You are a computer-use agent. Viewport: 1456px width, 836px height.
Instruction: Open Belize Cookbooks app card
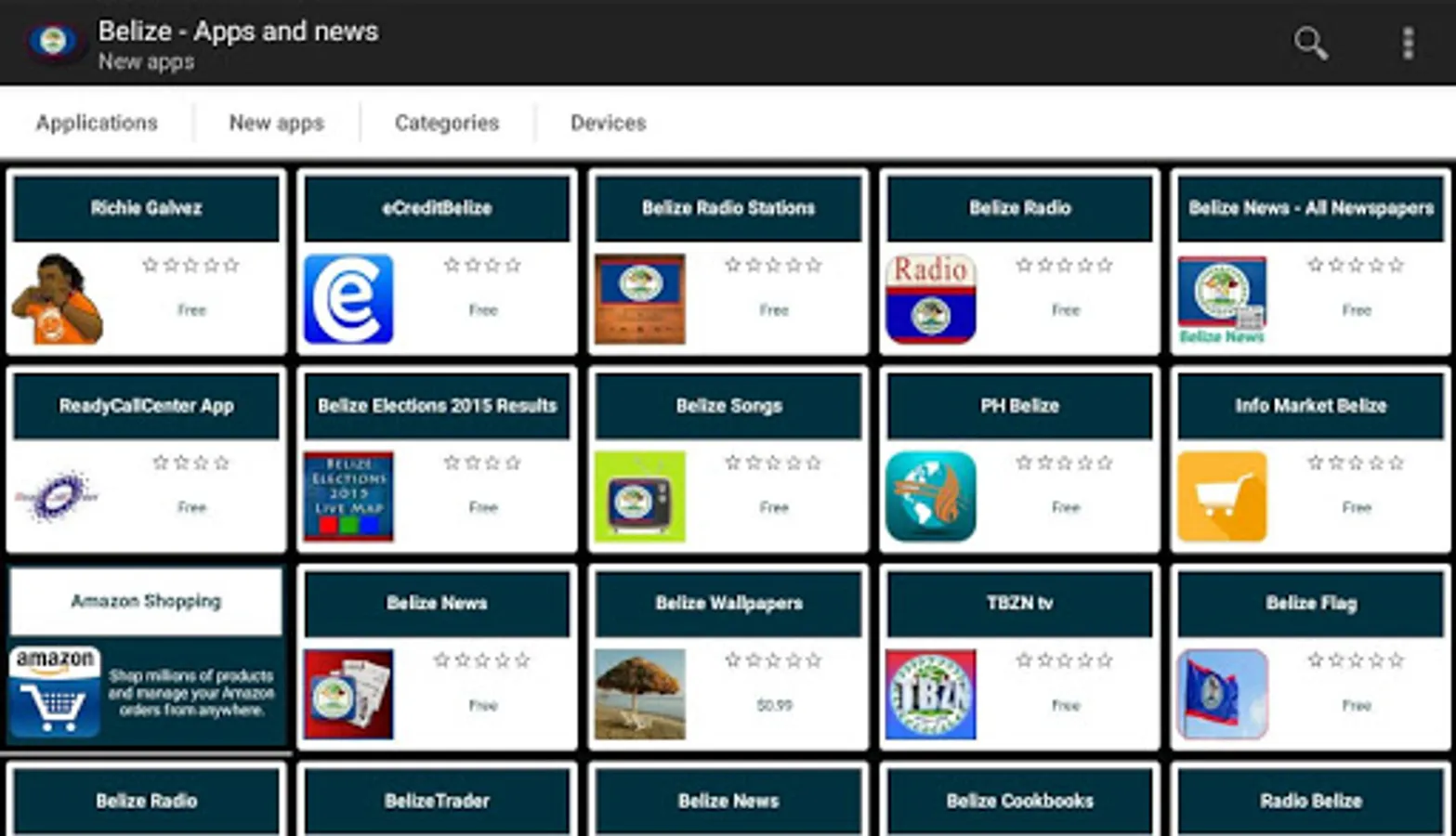tap(1019, 800)
